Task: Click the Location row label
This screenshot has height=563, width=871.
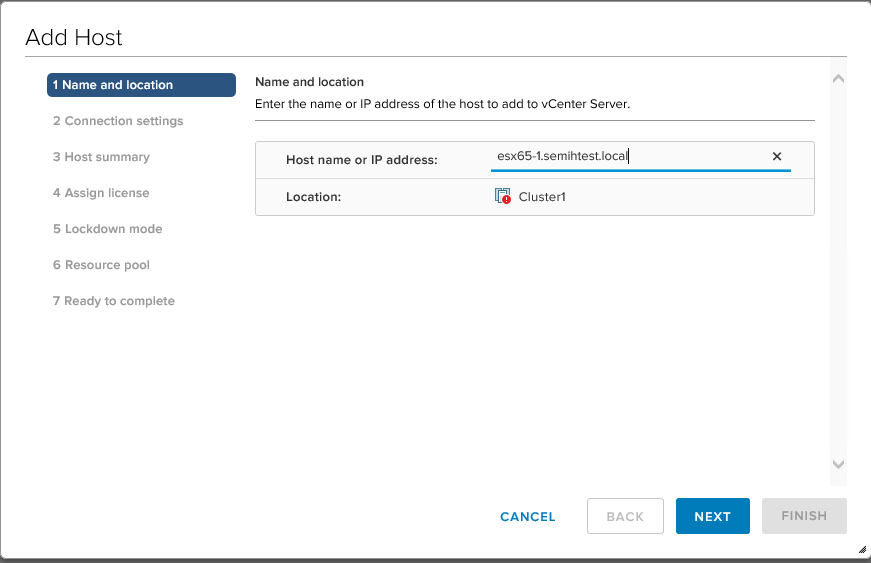Action: point(313,197)
